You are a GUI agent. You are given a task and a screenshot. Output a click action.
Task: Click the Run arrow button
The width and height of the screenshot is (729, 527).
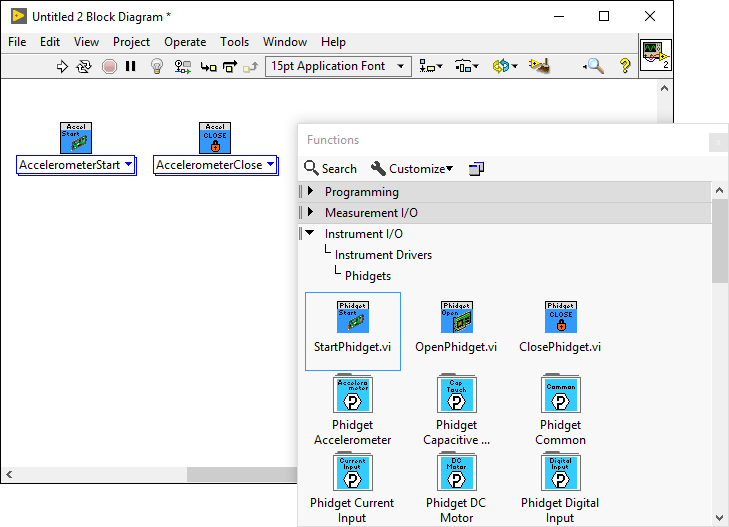coord(62,66)
